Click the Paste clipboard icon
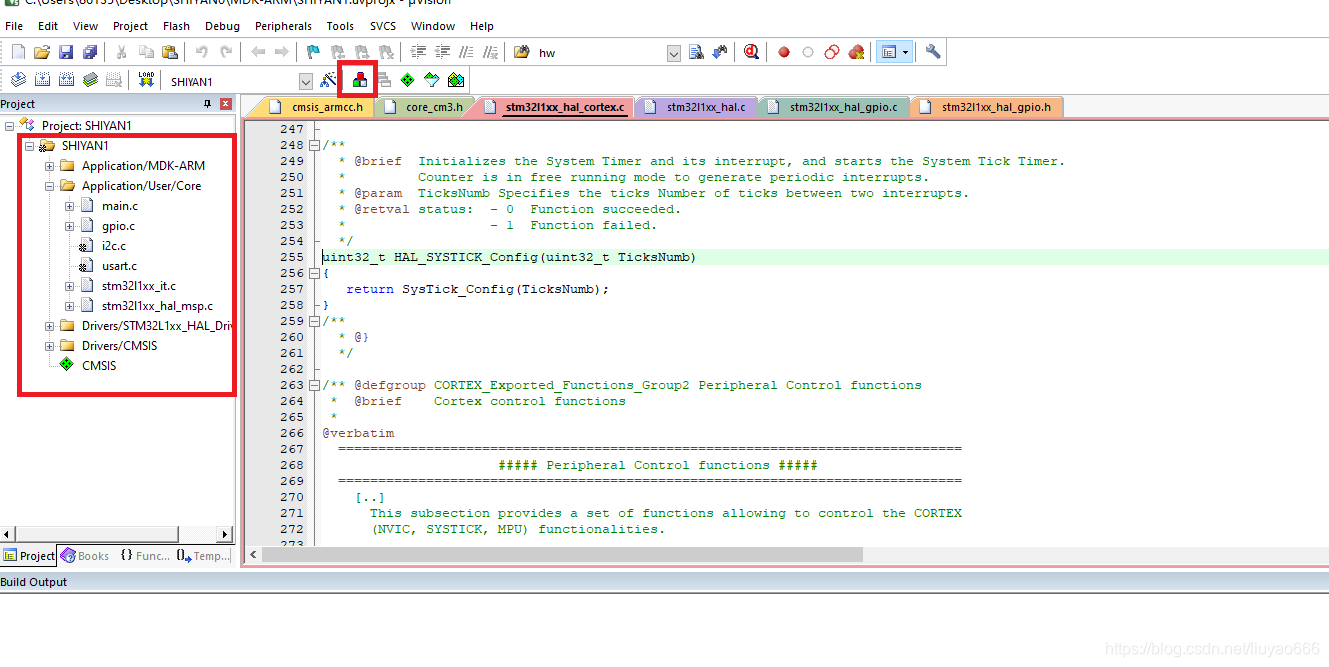Screen dimensions: 1329x667 [x=169, y=52]
